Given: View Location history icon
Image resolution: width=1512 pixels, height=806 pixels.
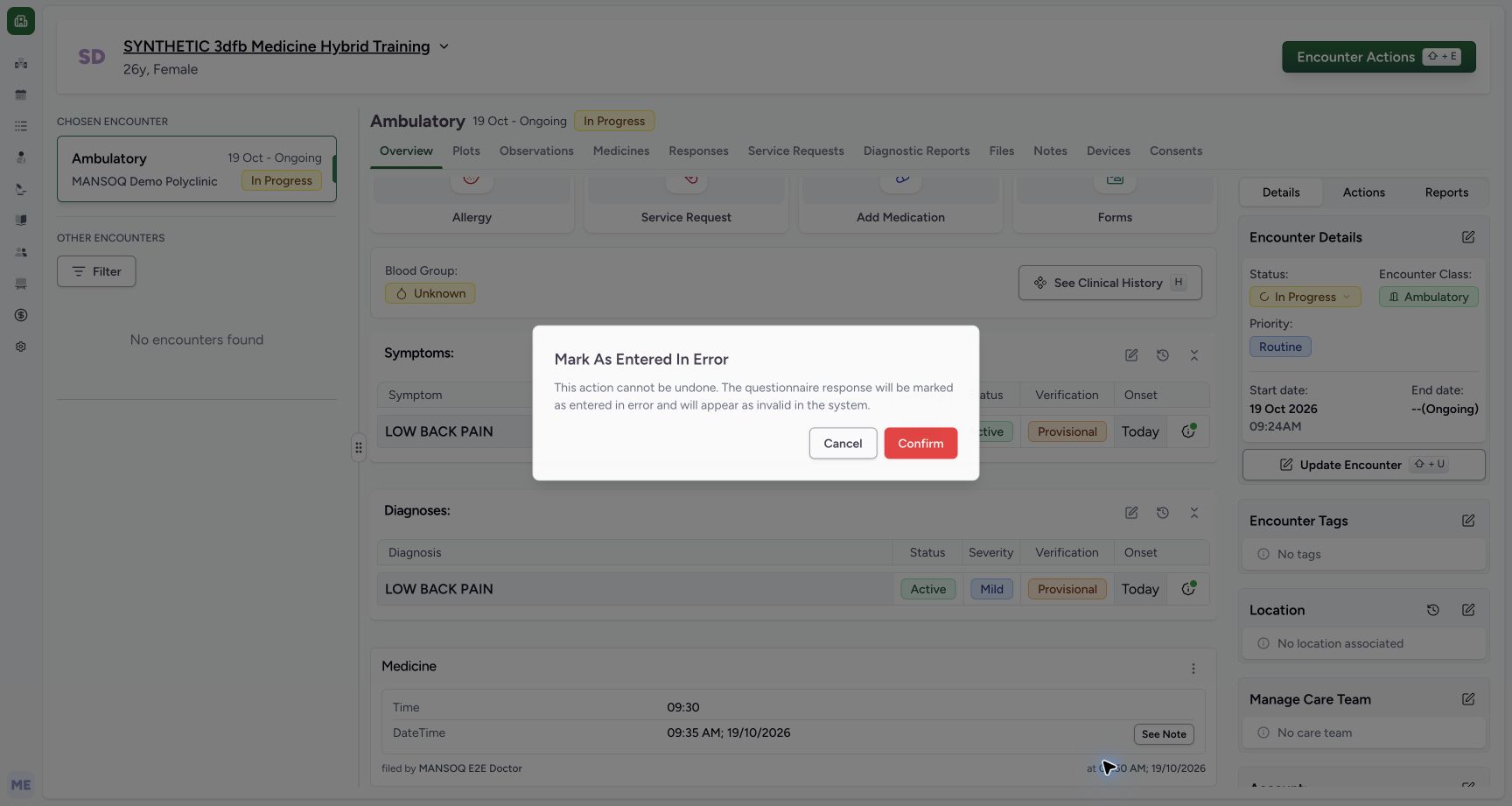Looking at the screenshot, I should click(x=1433, y=610).
